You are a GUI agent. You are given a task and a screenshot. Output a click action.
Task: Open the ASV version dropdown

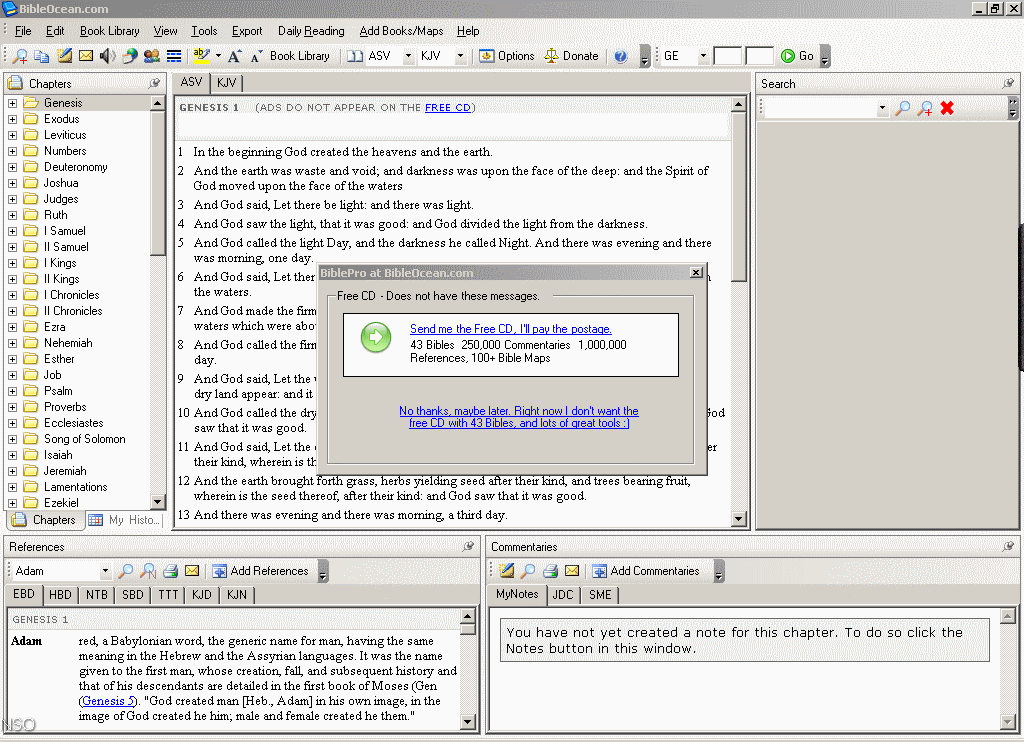[x=408, y=56]
